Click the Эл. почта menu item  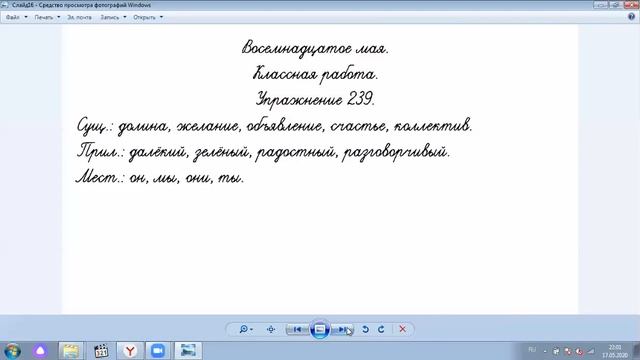(x=80, y=17)
